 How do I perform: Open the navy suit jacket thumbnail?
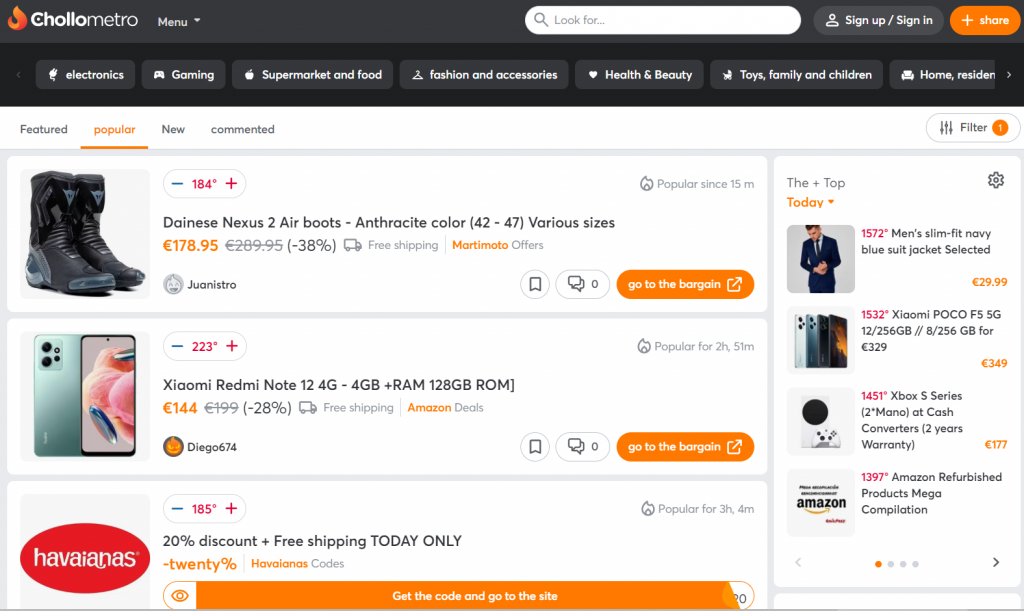[x=821, y=259]
